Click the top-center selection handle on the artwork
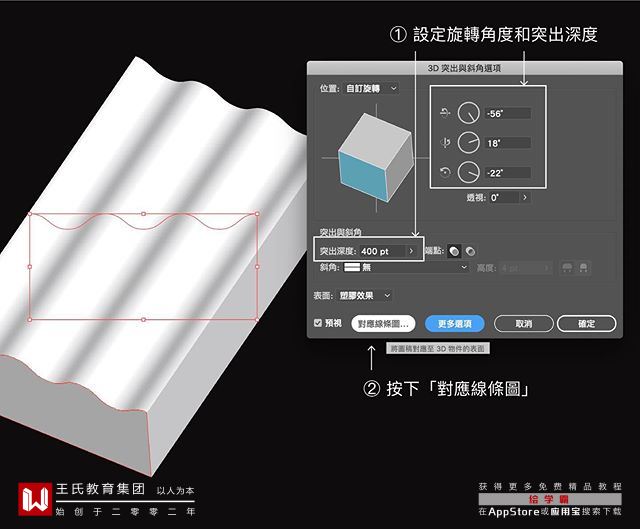The height and width of the screenshot is (529, 640). [143, 213]
